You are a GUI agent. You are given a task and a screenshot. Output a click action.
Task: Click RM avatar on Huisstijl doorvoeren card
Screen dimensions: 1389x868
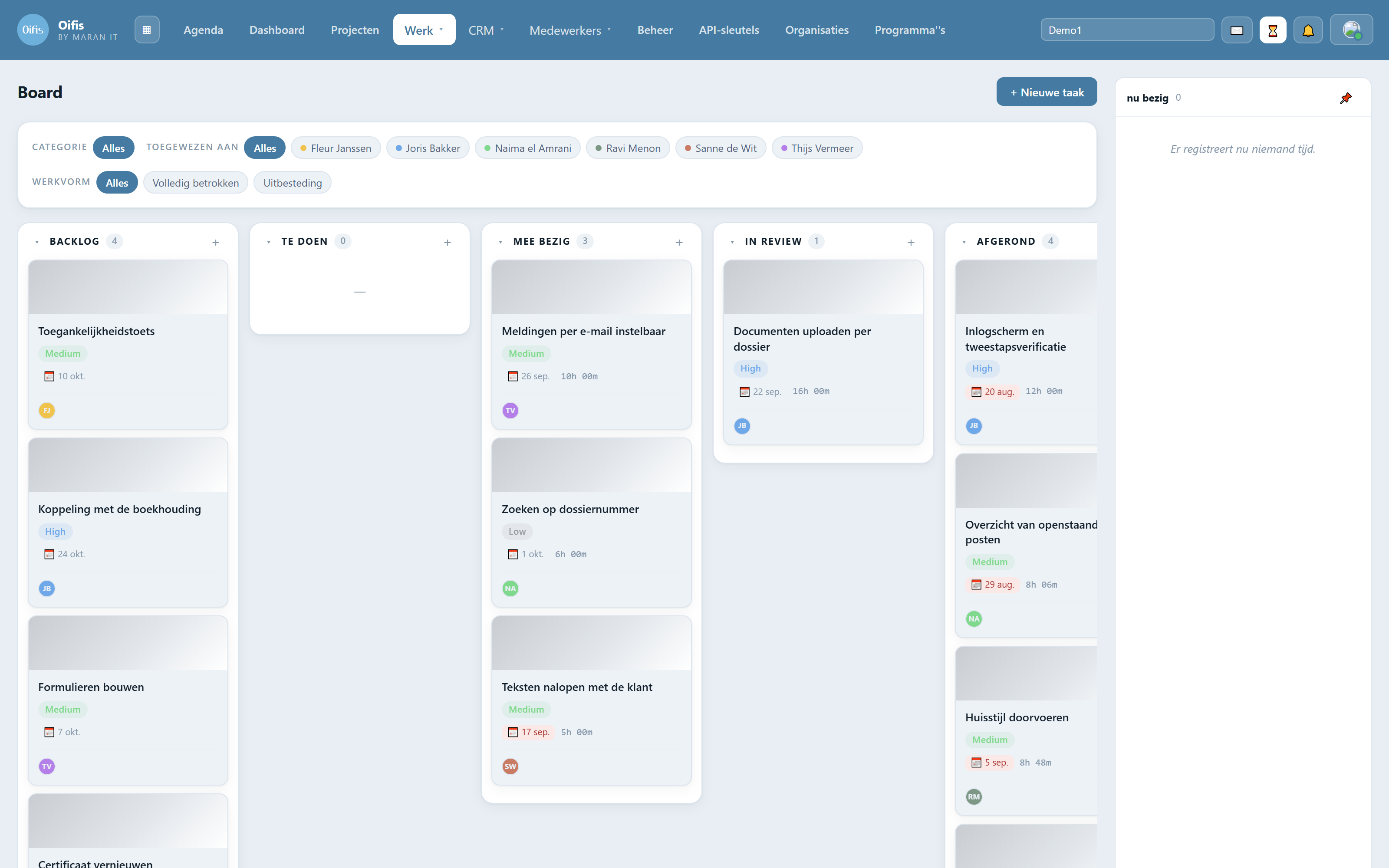point(974,797)
